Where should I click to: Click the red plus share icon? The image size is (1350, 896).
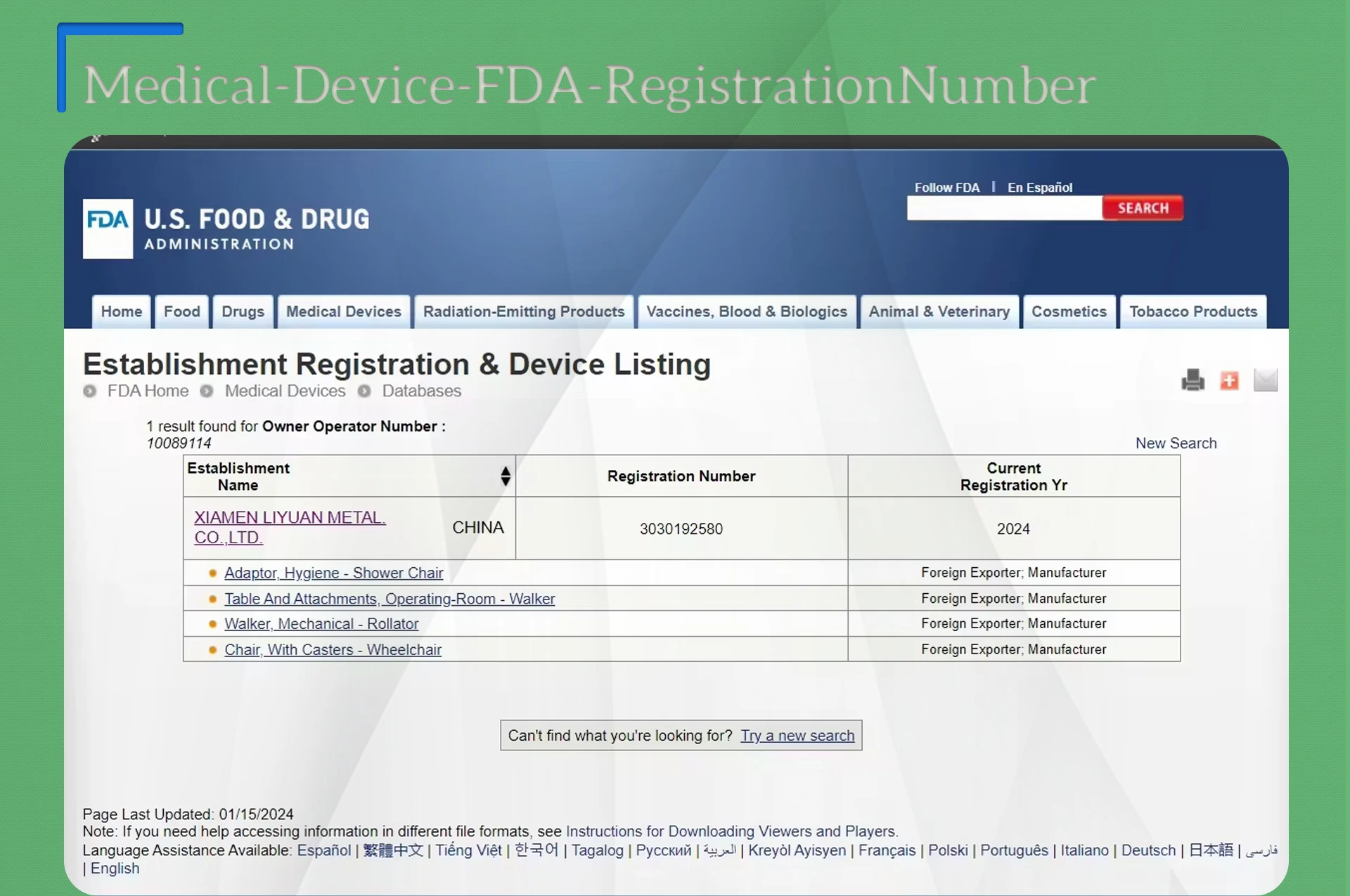(1229, 380)
